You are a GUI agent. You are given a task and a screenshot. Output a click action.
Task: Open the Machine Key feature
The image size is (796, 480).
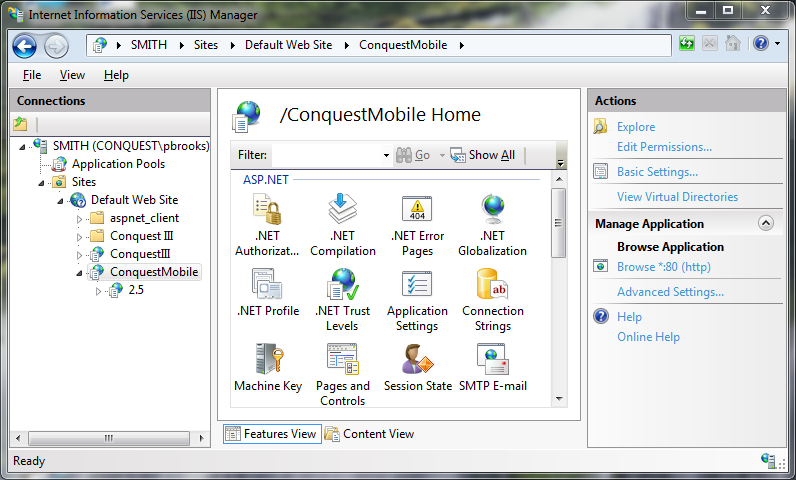click(x=268, y=368)
